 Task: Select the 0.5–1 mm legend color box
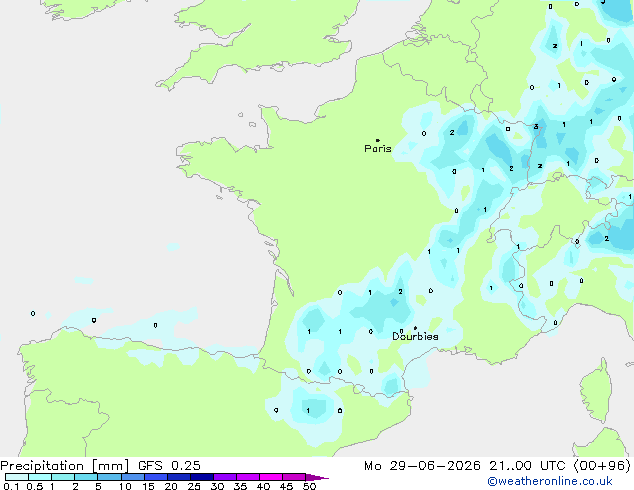pyautogui.click(x=40, y=477)
